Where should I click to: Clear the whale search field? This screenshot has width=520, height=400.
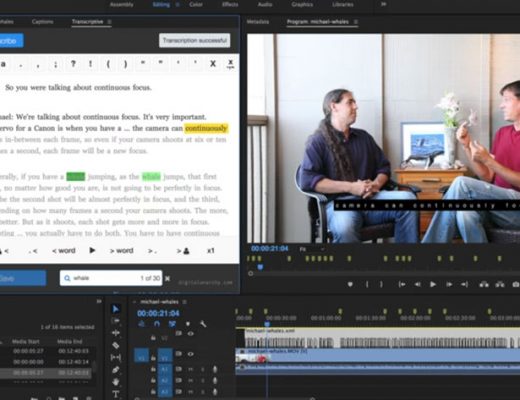tap(168, 278)
